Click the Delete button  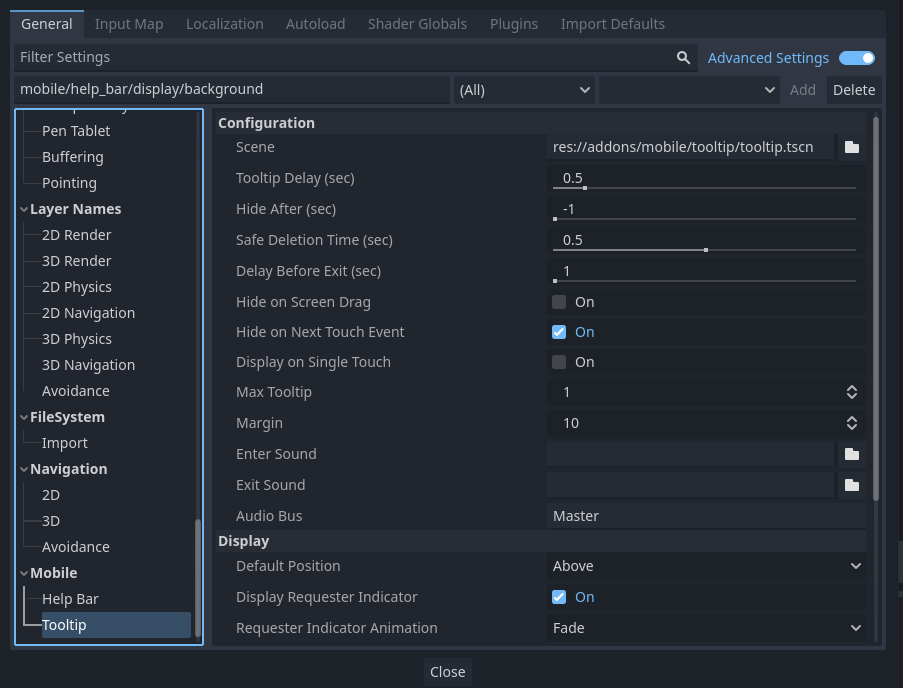(x=854, y=90)
